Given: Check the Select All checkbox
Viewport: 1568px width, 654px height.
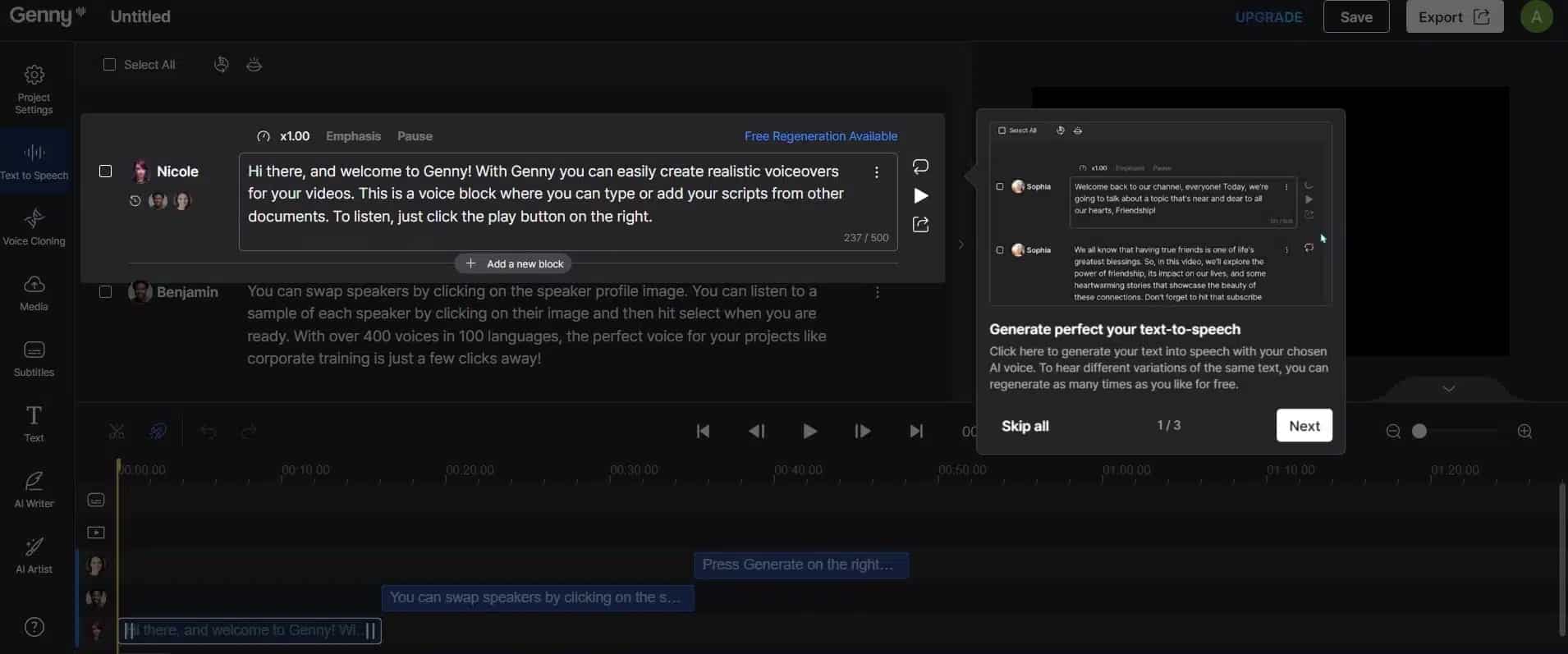Looking at the screenshot, I should tap(109, 64).
